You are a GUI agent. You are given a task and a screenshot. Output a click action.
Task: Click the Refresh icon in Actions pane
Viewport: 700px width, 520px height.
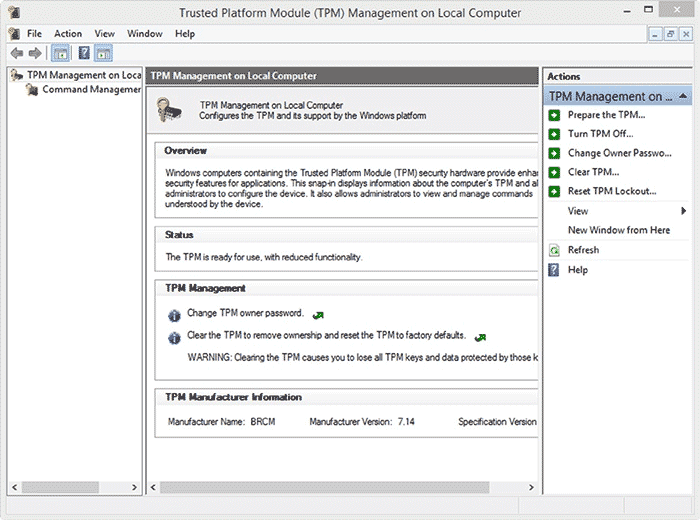(x=554, y=250)
